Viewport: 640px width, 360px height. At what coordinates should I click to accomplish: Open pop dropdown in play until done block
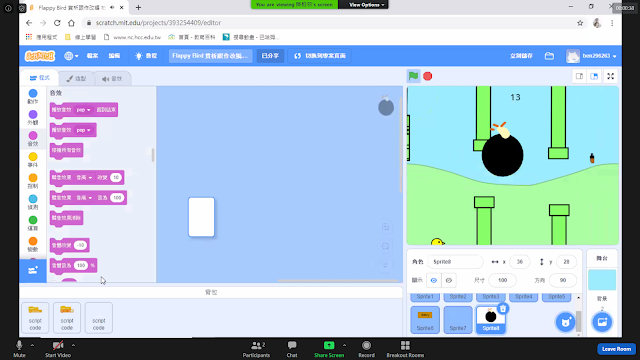pyautogui.click(x=83, y=110)
